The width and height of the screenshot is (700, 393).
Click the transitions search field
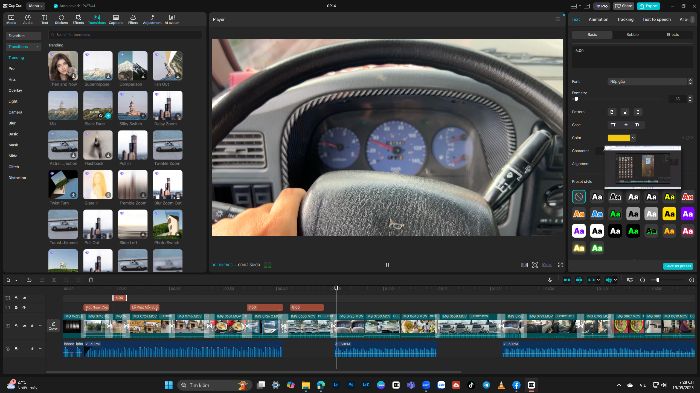(125, 34)
